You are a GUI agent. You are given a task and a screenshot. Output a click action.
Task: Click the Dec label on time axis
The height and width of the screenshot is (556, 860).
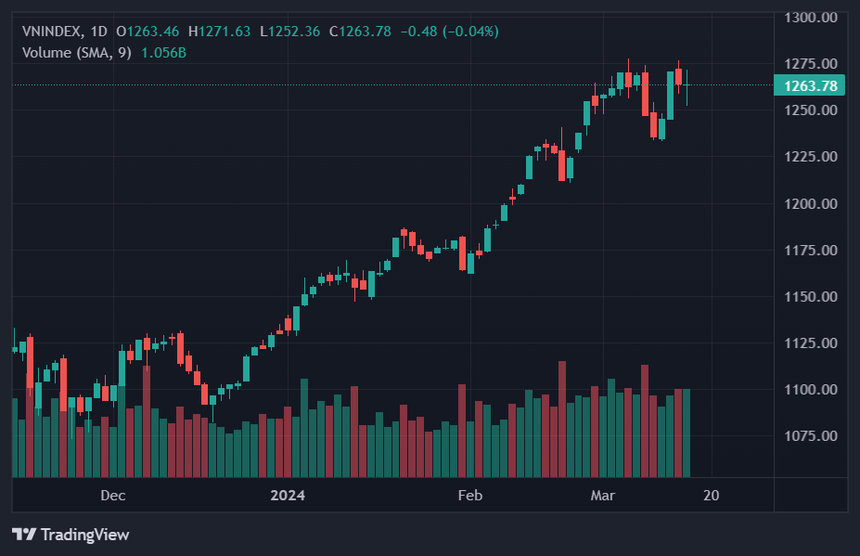point(113,496)
